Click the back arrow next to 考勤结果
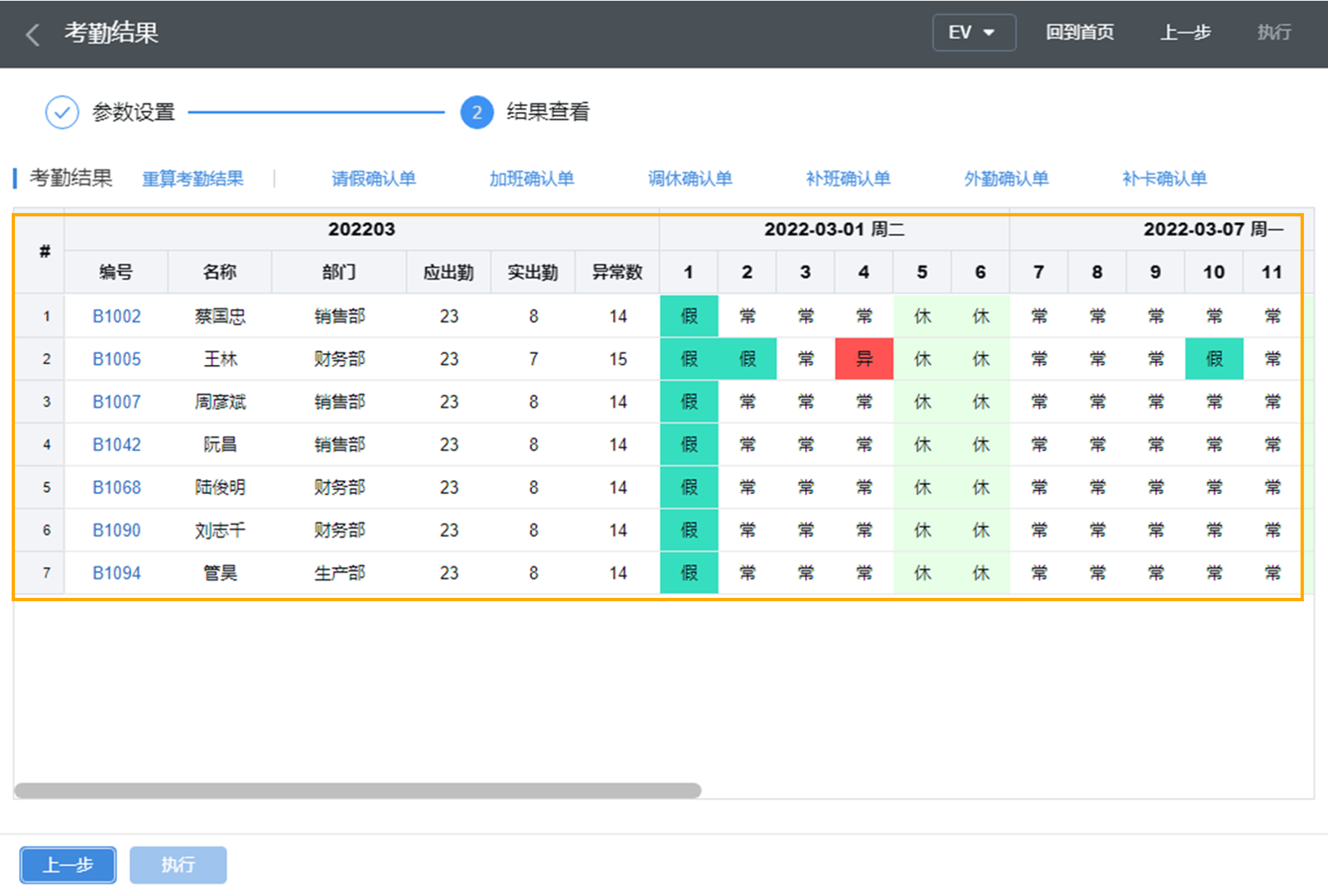 tap(33, 34)
